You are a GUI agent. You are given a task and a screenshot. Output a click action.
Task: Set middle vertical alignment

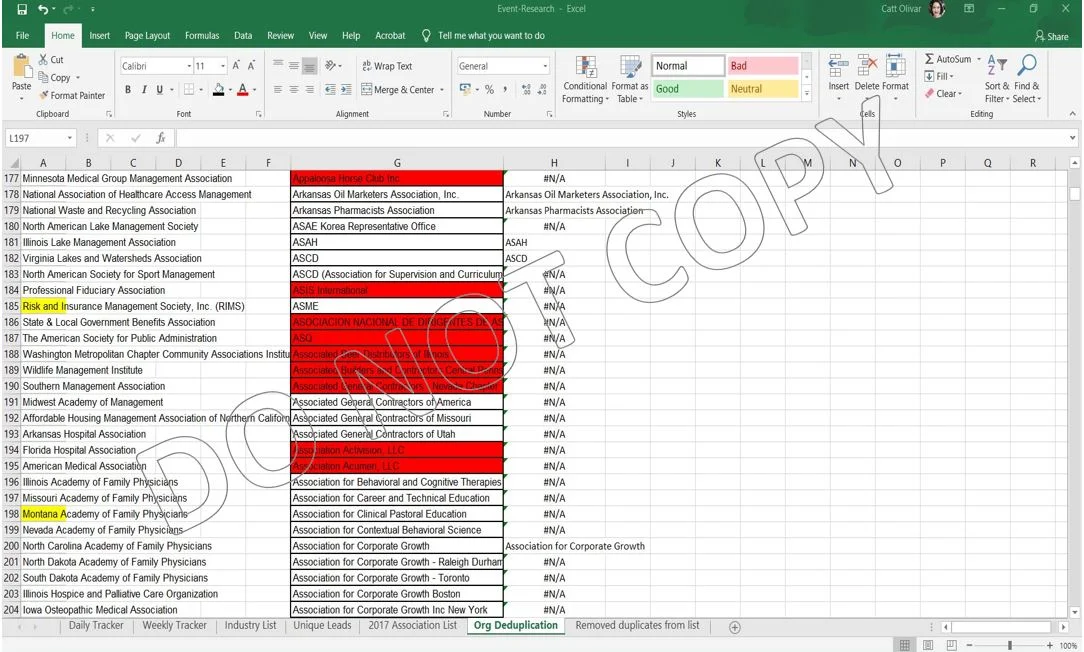point(294,66)
